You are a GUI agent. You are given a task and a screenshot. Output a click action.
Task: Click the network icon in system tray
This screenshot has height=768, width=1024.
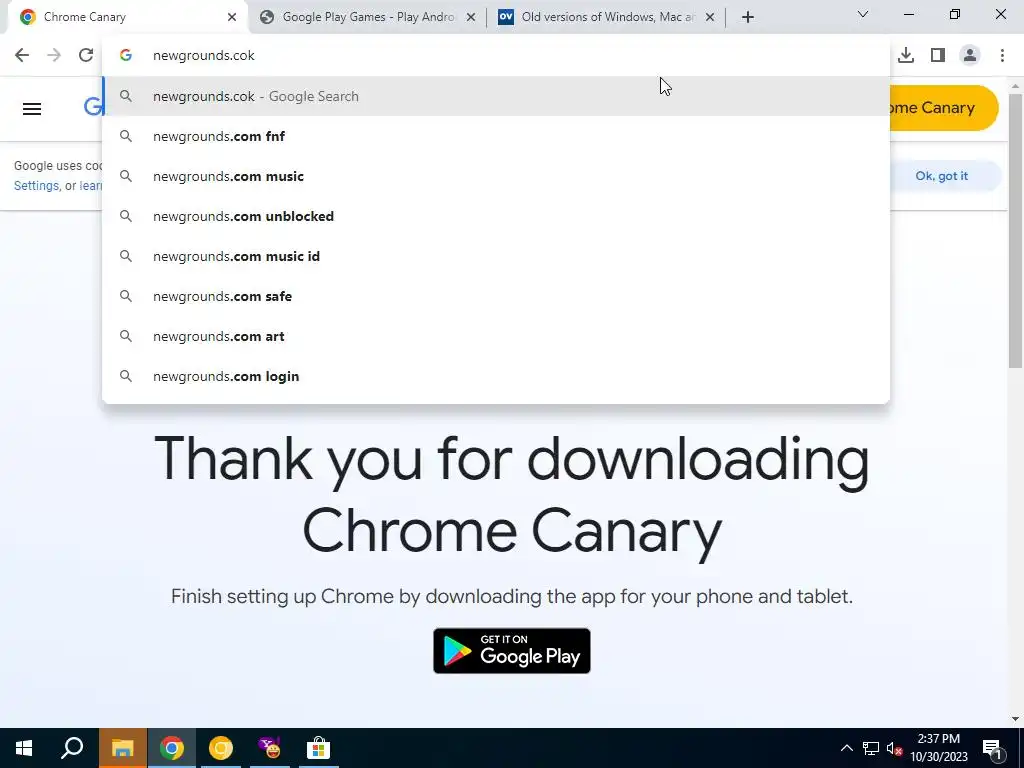pyautogui.click(x=871, y=748)
